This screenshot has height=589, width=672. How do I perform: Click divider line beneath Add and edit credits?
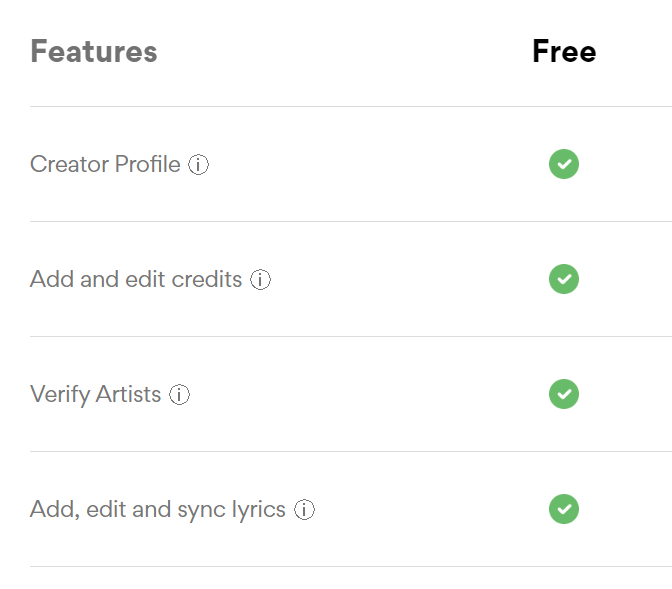pyautogui.click(x=351, y=337)
